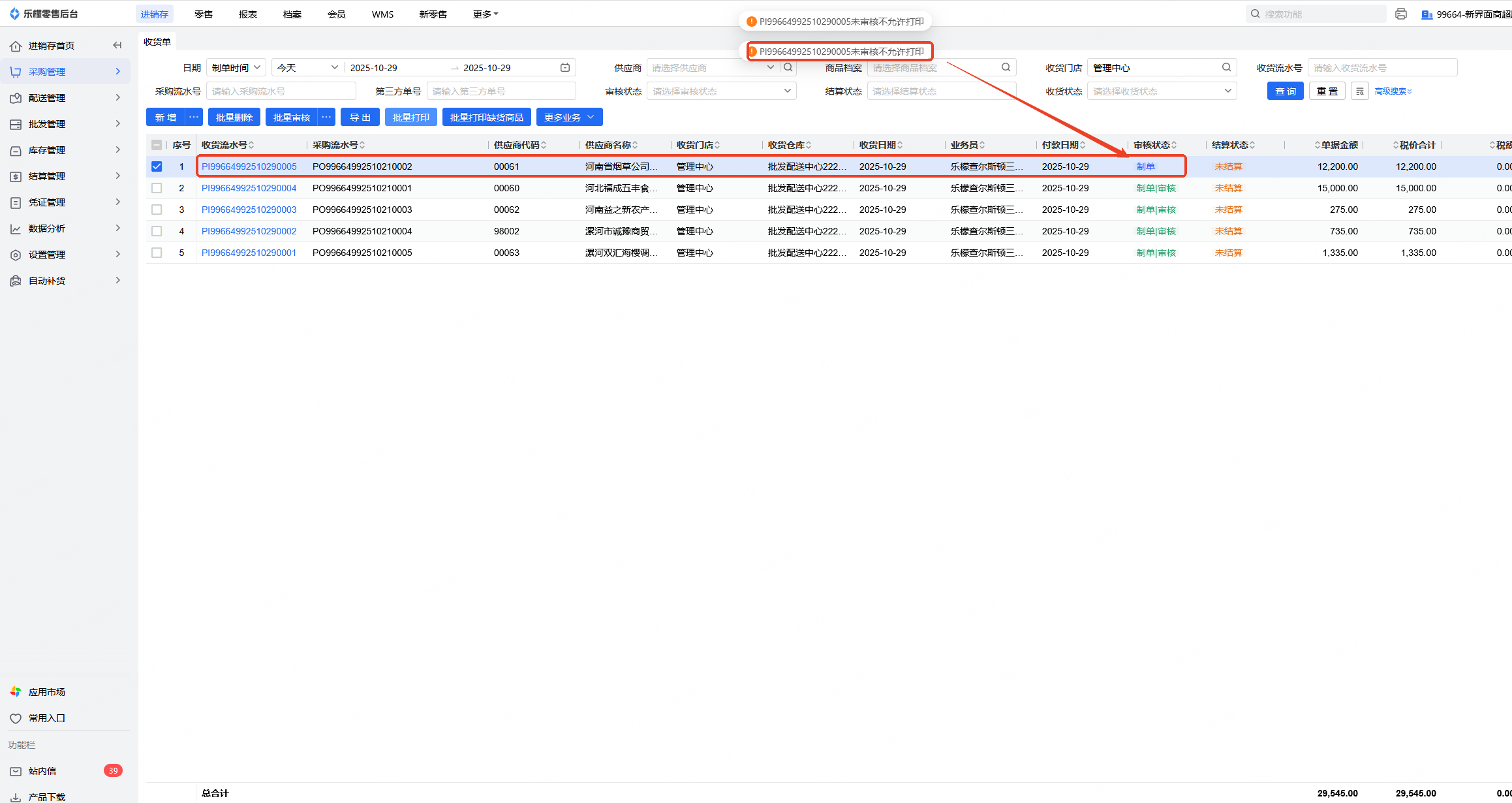The image size is (1512, 803).
Task: Open the 审核状态 filter dropdown
Action: (720, 91)
